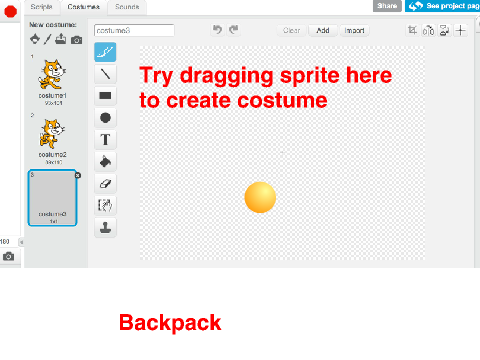Viewport: 480px width, 360px height.
Task: Delete costume3 with its x button
Action: [78, 175]
